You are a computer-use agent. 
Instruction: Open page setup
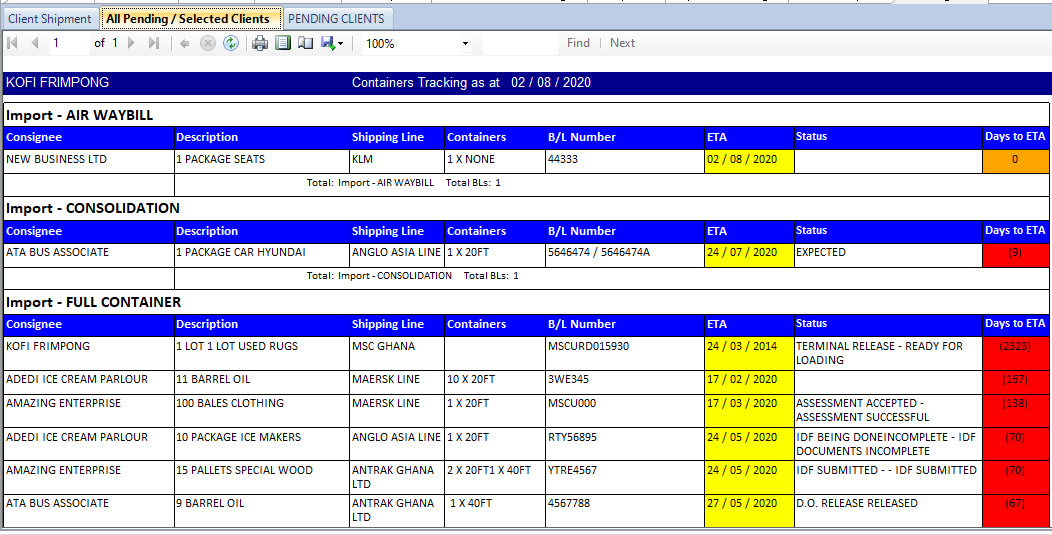(x=305, y=43)
